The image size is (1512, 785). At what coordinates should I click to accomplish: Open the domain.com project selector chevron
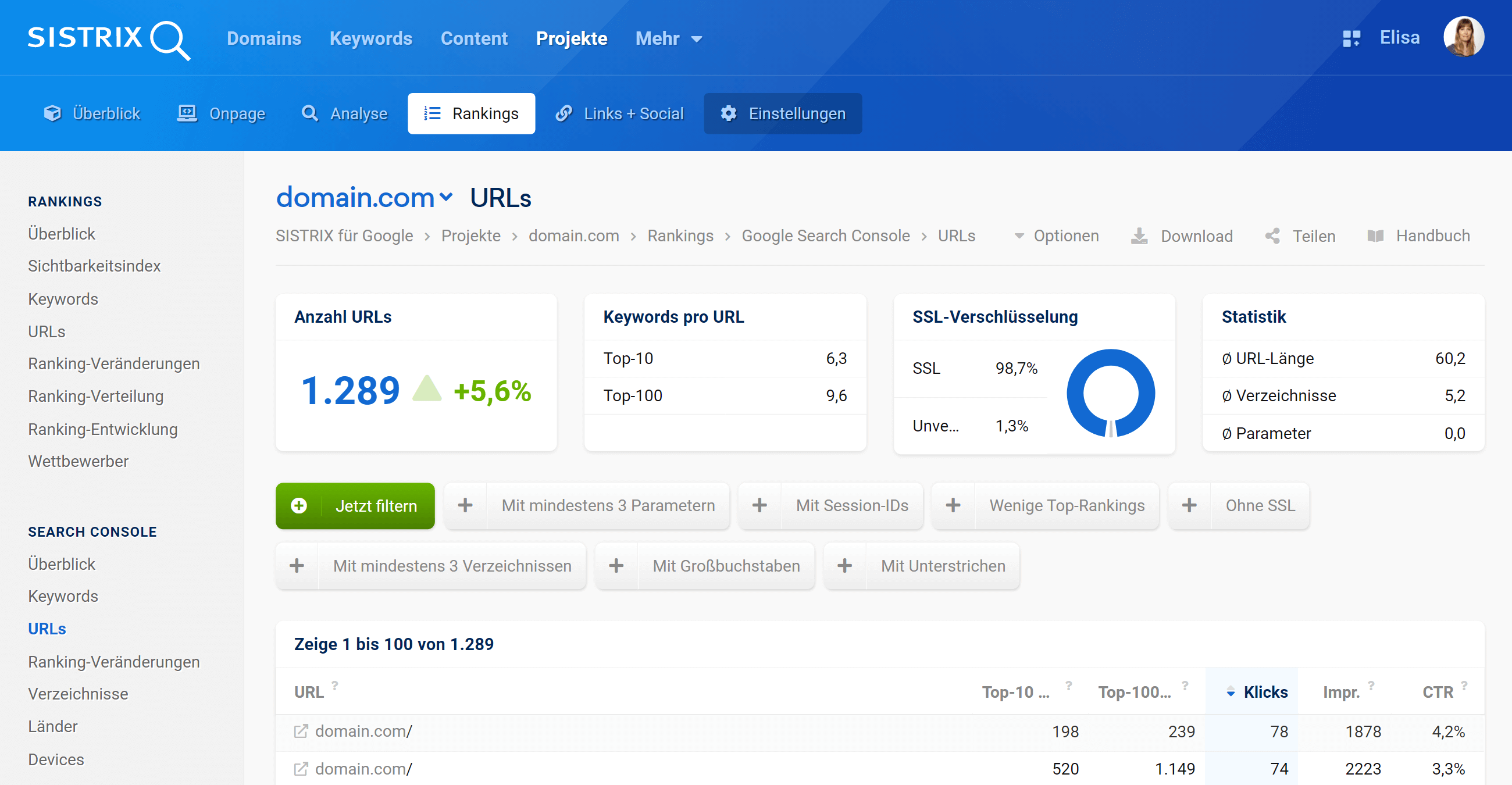pos(446,198)
